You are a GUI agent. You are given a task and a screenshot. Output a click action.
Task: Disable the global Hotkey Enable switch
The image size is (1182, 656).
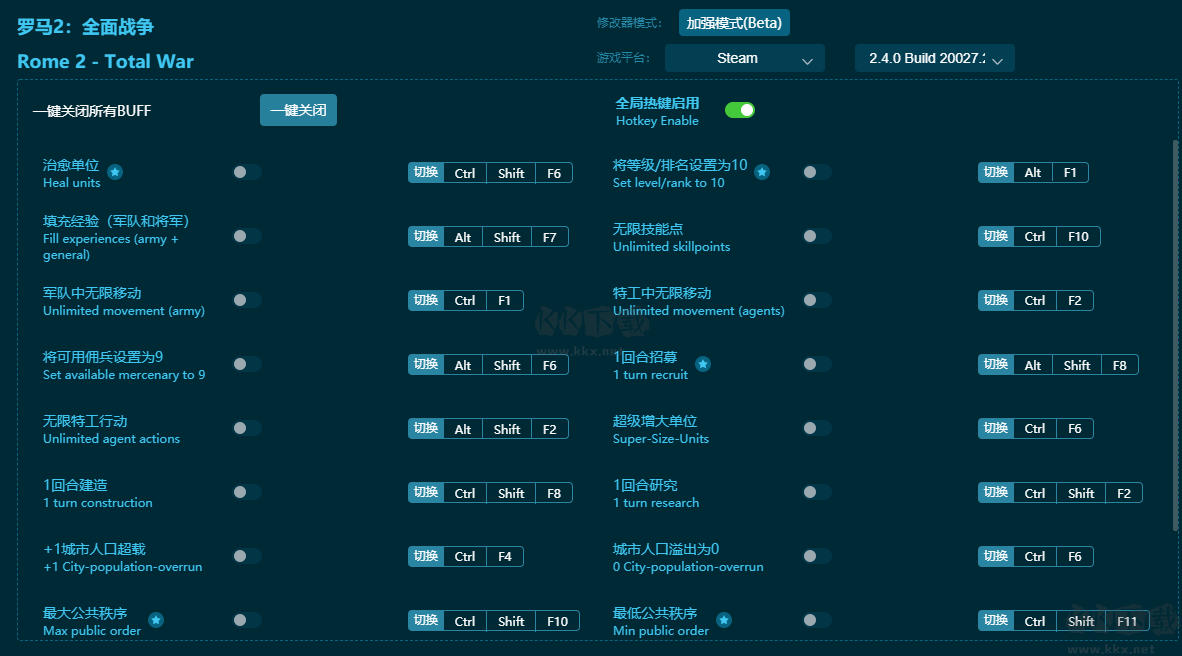coord(740,110)
